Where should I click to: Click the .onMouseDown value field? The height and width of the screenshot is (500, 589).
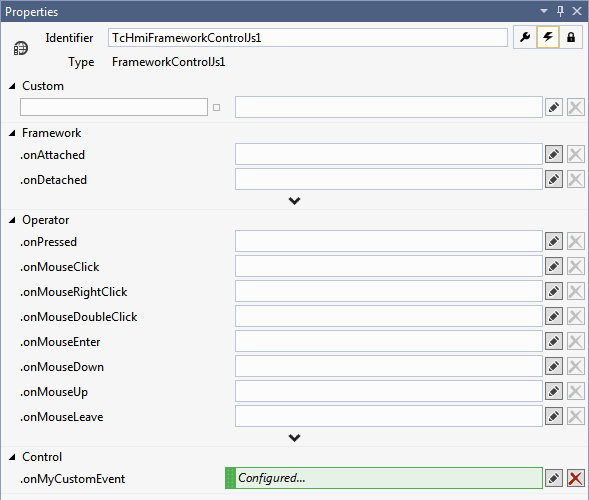click(389, 366)
